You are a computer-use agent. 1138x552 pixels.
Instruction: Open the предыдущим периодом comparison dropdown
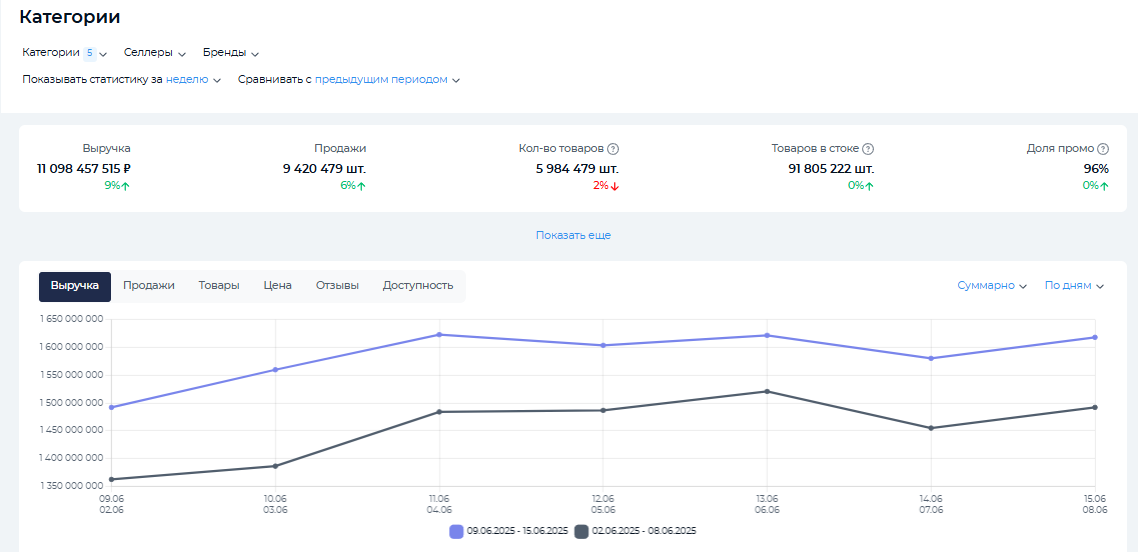[386, 80]
